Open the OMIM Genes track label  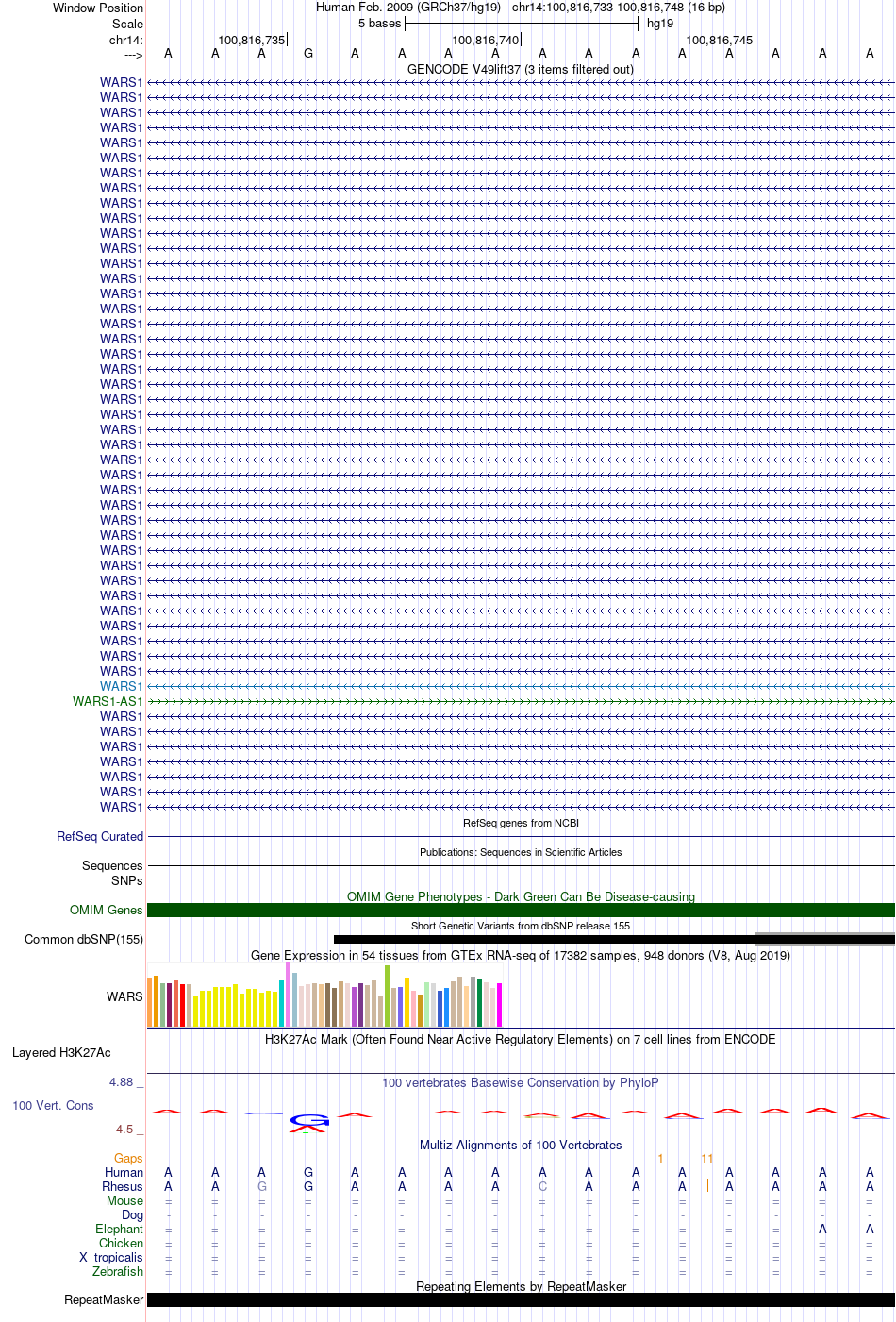107,910
